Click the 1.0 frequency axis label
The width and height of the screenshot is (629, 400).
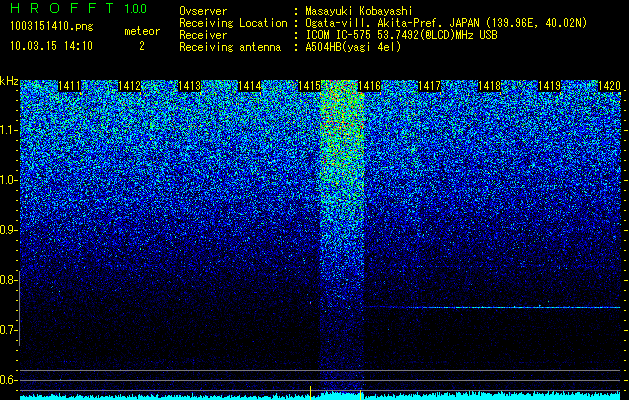pyautogui.click(x=8, y=180)
